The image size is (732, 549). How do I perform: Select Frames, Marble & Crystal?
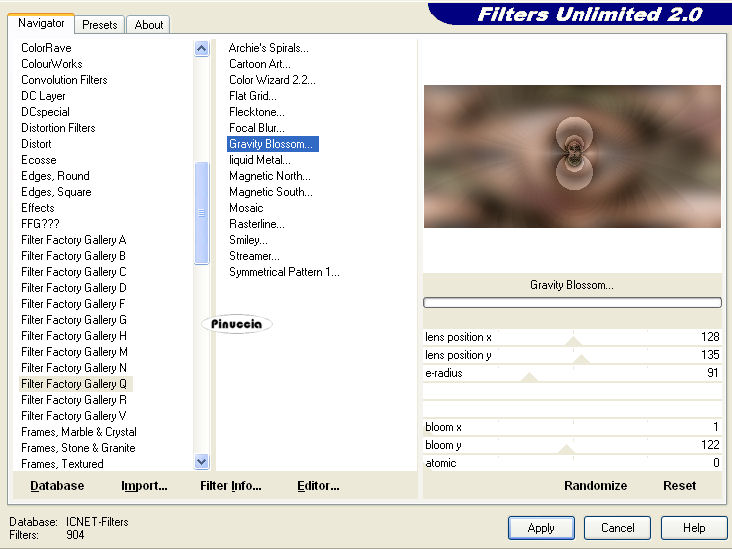[x=79, y=432]
